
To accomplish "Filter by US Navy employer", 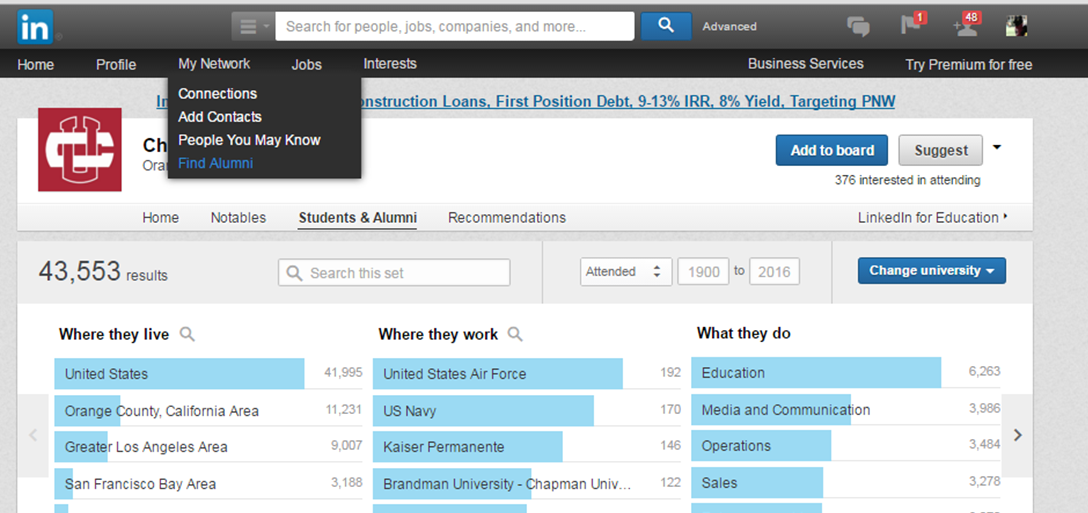I will coord(527,411).
